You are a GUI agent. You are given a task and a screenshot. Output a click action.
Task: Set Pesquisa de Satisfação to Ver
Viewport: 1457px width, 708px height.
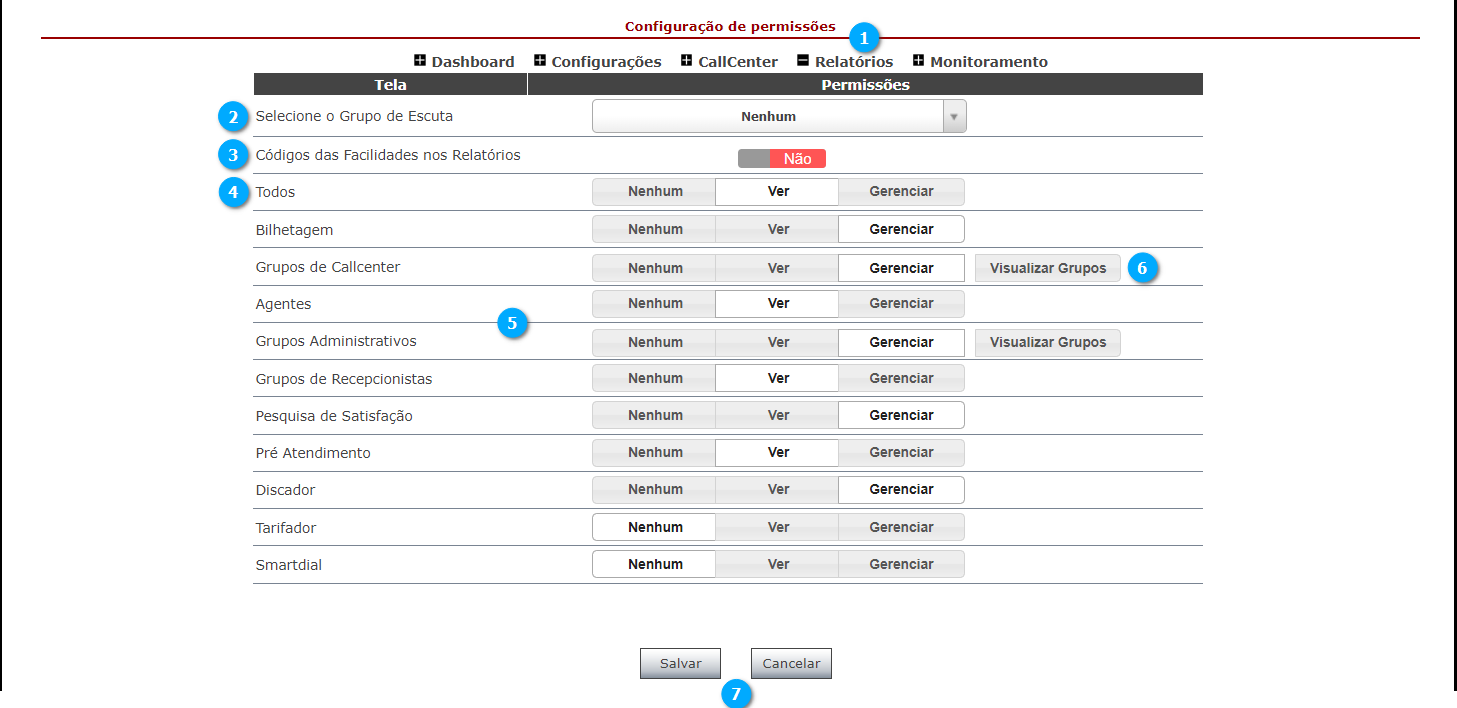coord(778,415)
